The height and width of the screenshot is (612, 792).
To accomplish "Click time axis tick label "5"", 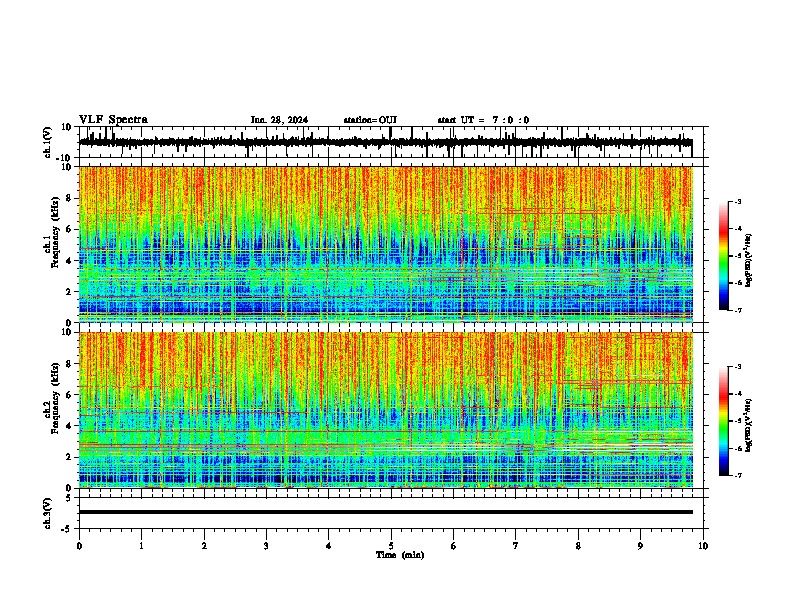I will point(391,546).
